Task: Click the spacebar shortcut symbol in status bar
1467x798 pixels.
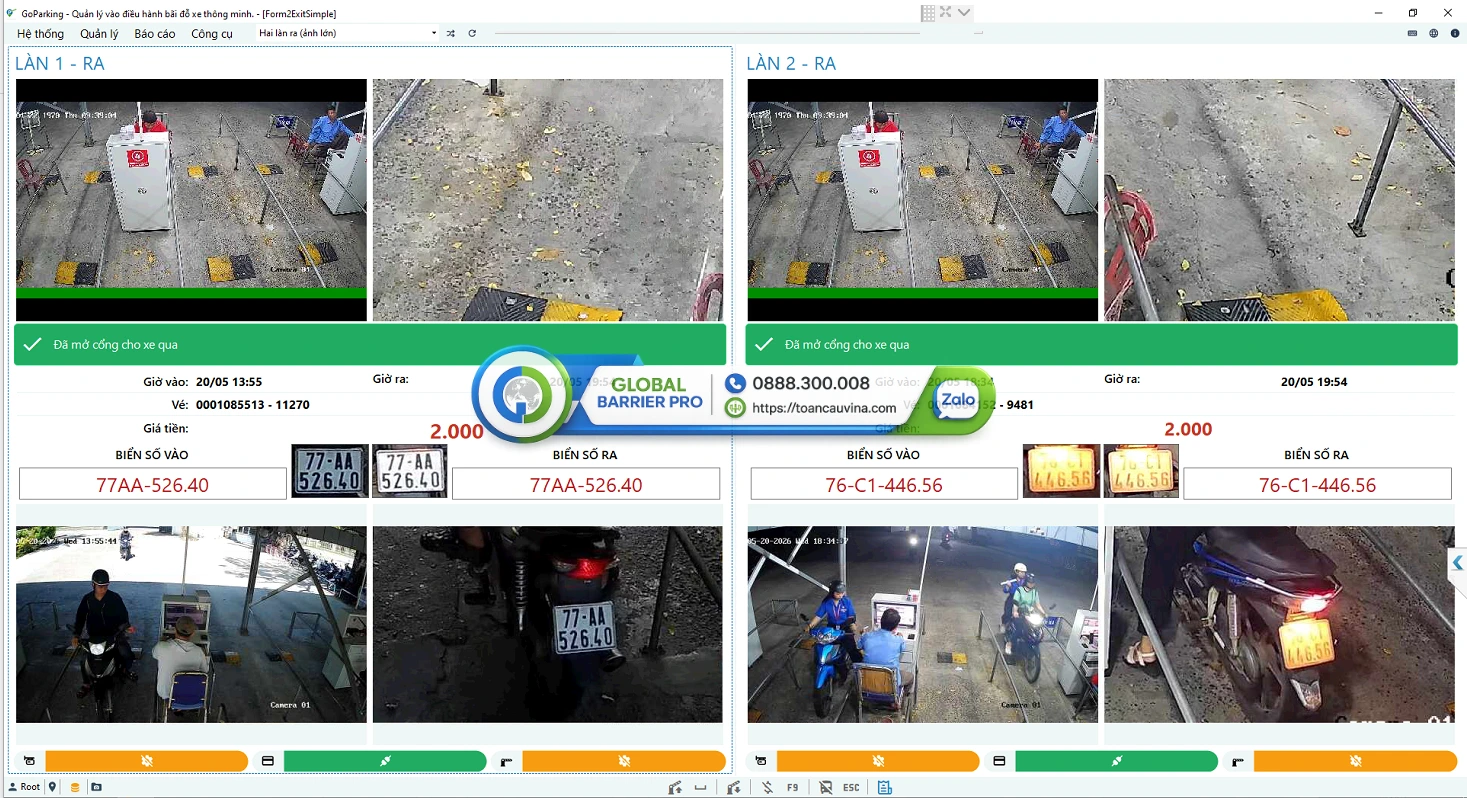Action: (x=700, y=788)
